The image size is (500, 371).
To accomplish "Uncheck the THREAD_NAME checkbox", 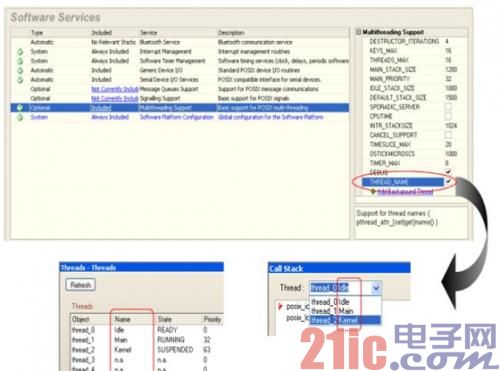I will pos(448,181).
